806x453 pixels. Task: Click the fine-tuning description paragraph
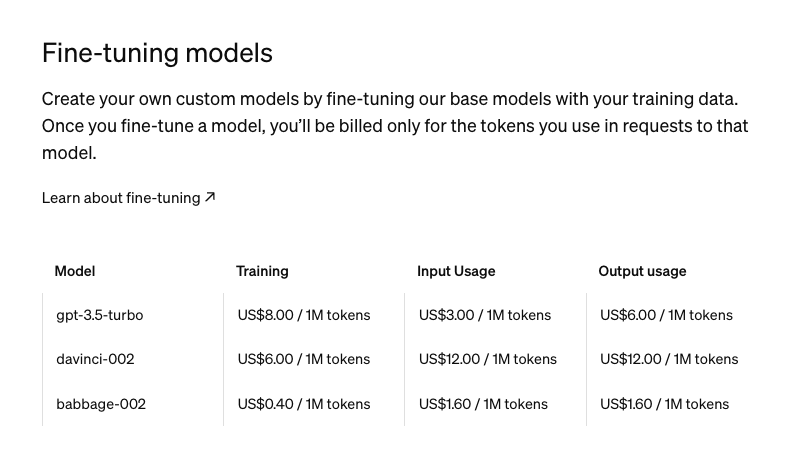[x=395, y=126]
